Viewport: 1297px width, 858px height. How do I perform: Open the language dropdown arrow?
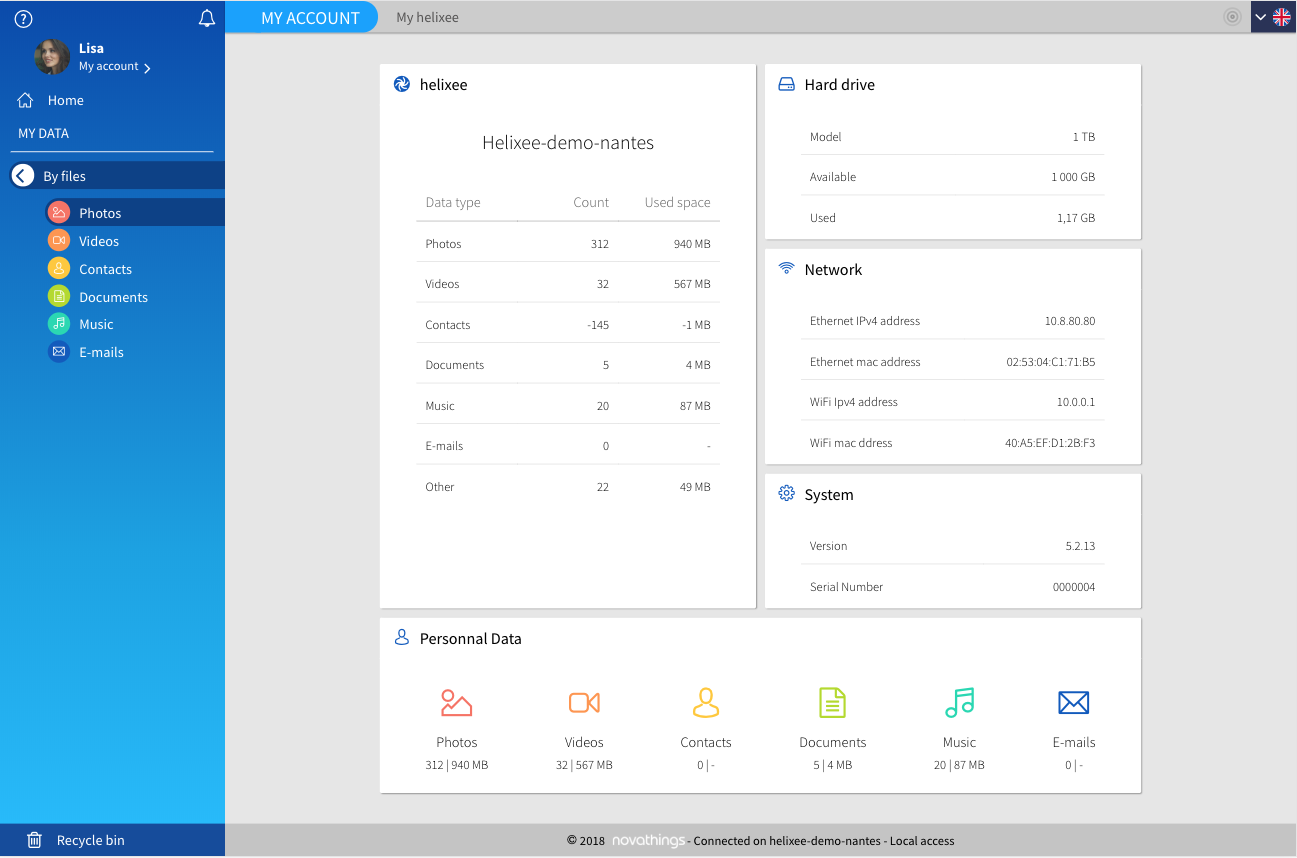[1260, 17]
